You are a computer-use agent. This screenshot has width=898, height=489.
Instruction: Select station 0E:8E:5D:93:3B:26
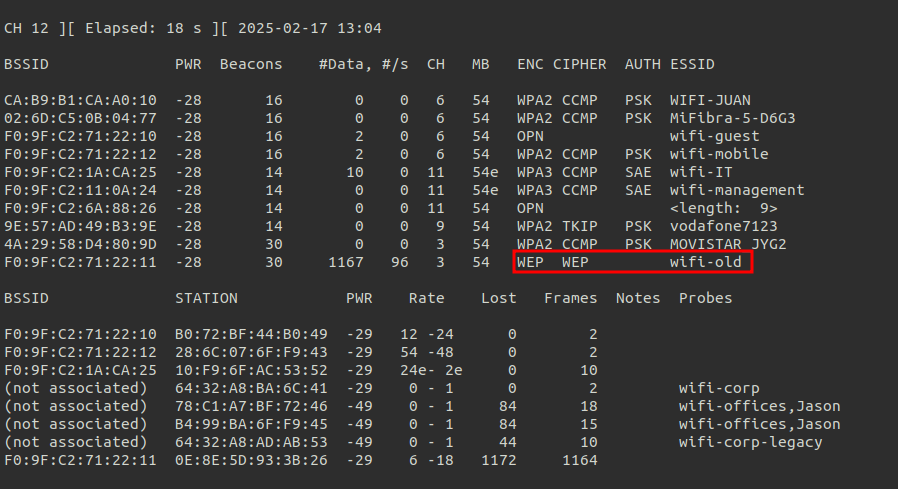coord(251,460)
